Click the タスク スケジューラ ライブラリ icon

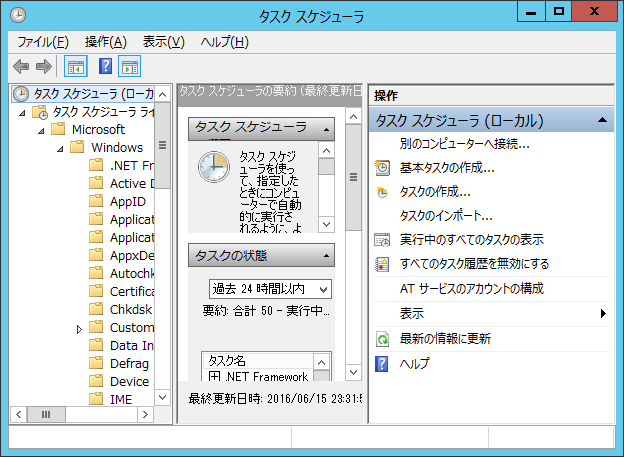40,112
